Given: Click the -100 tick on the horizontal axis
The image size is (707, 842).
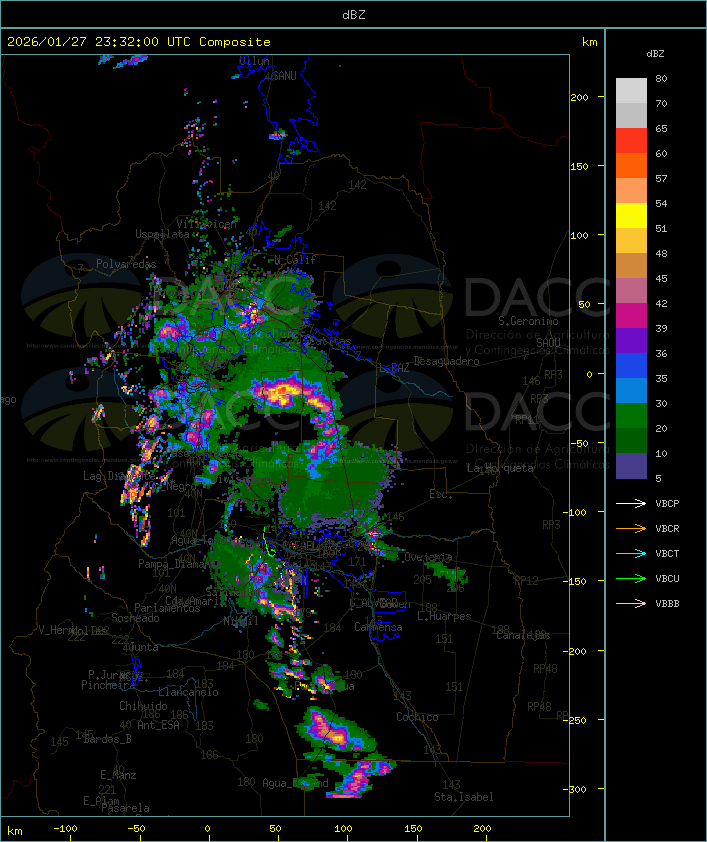Looking at the screenshot, I should 65,829.
